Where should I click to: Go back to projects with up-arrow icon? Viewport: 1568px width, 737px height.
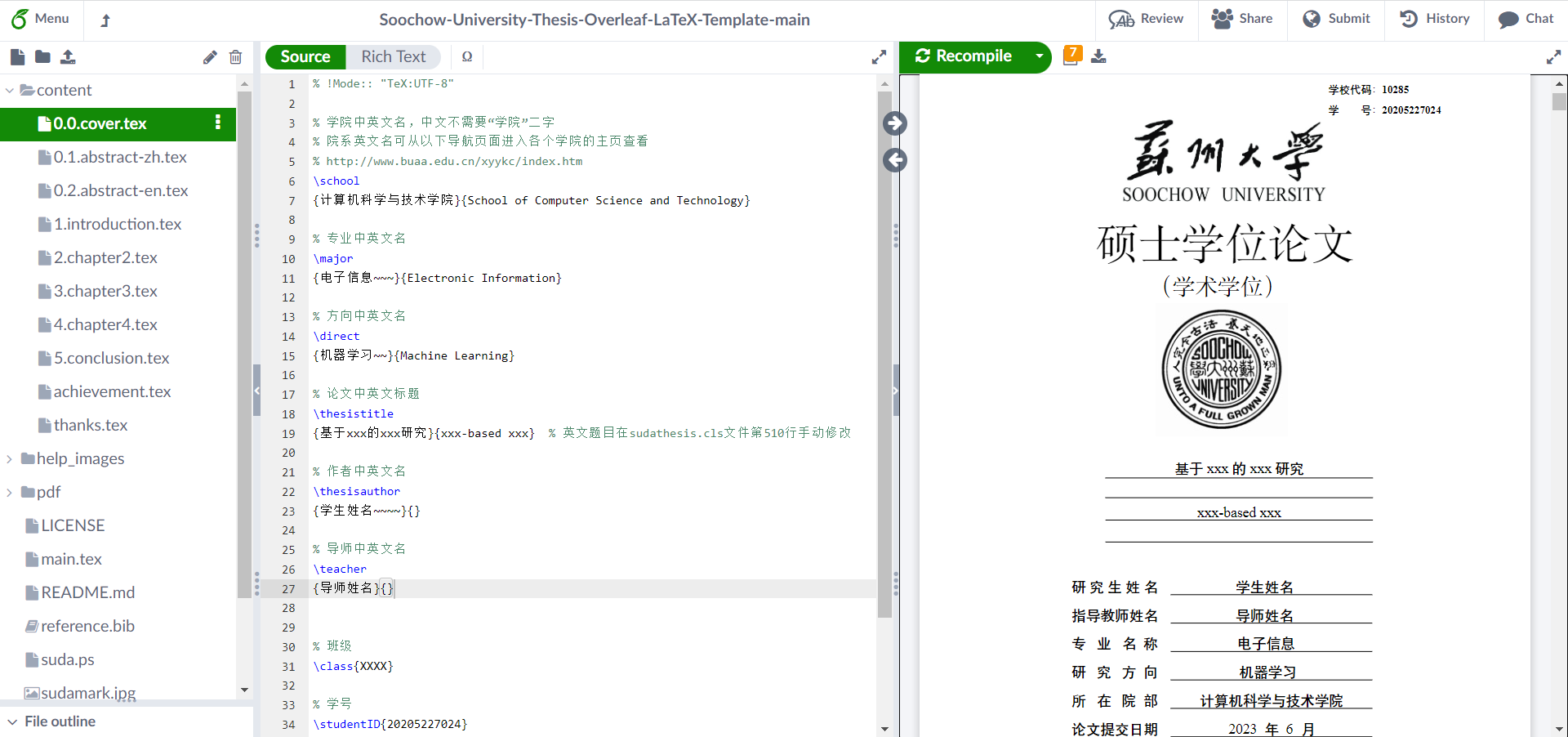click(105, 20)
